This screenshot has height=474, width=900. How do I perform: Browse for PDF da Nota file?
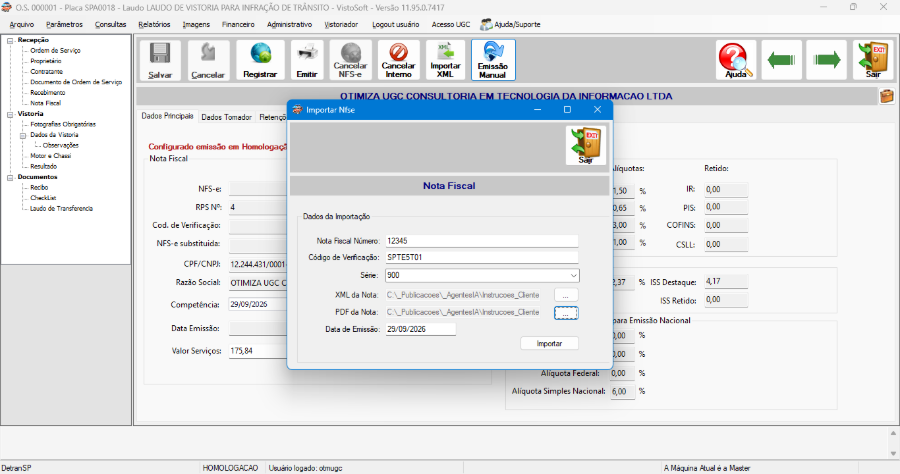point(566,313)
